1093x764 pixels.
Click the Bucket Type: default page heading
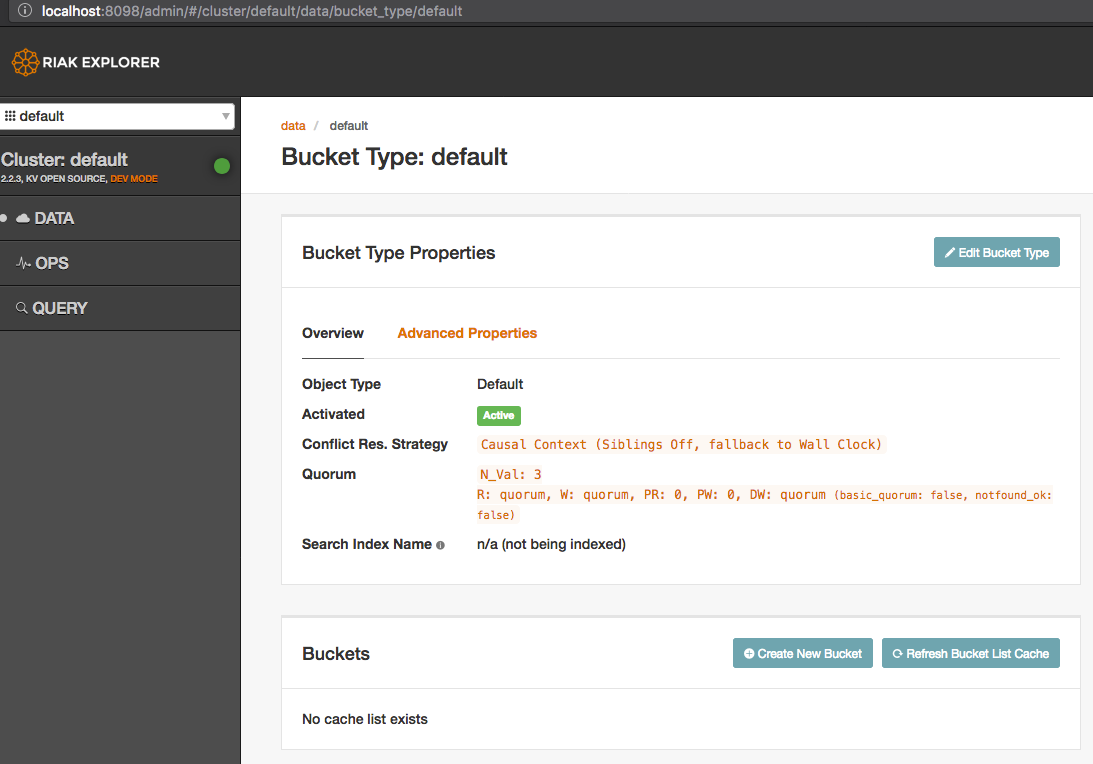pyautogui.click(x=394, y=157)
